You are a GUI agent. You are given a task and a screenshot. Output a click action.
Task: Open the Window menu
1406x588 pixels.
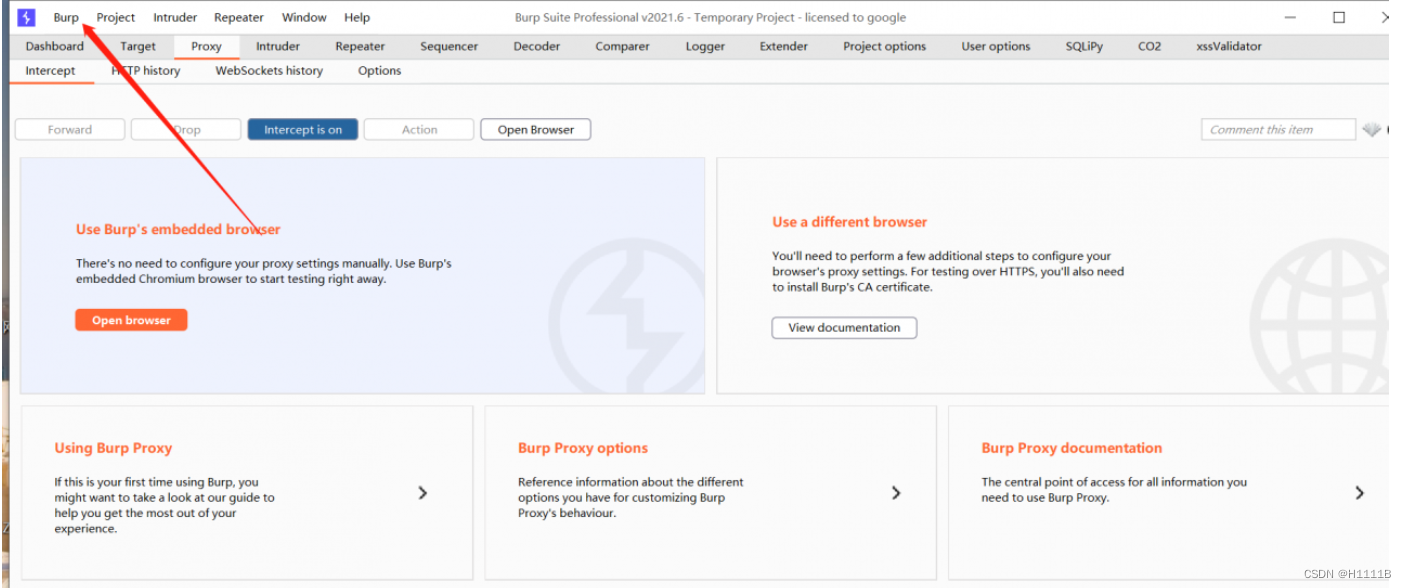pos(304,17)
